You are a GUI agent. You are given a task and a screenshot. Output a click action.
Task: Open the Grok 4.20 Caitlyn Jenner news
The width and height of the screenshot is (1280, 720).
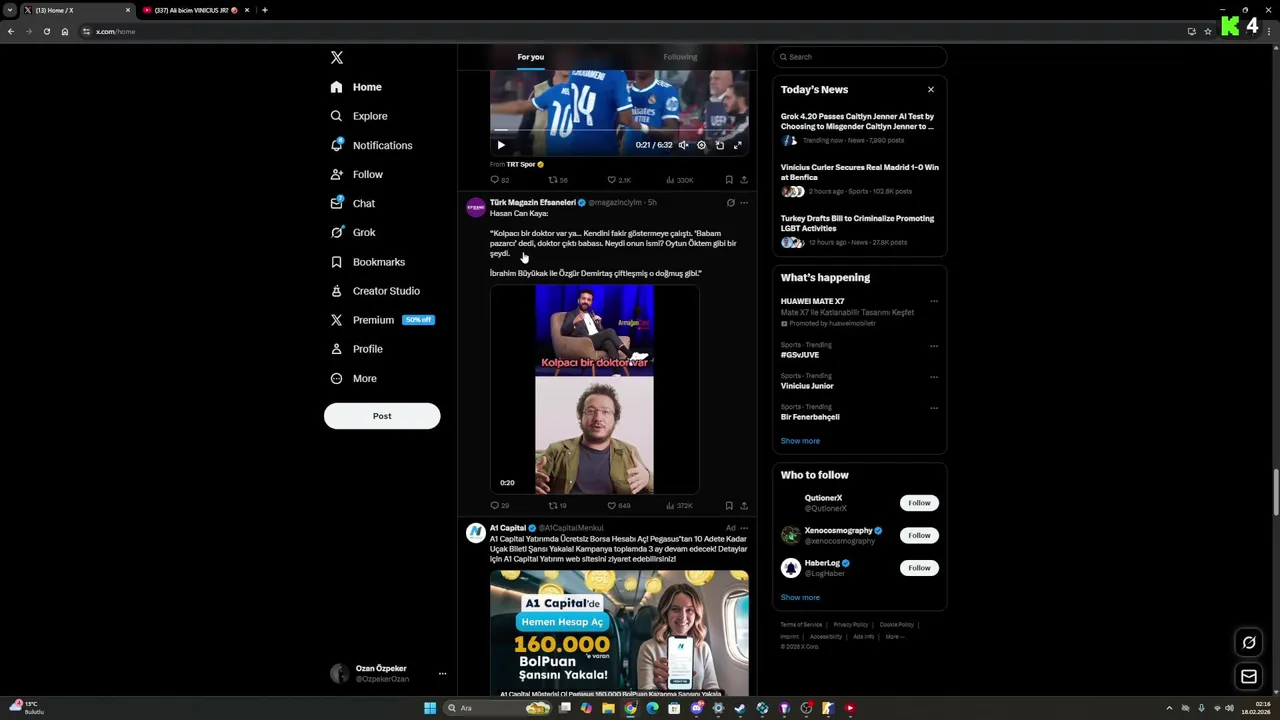click(x=859, y=128)
